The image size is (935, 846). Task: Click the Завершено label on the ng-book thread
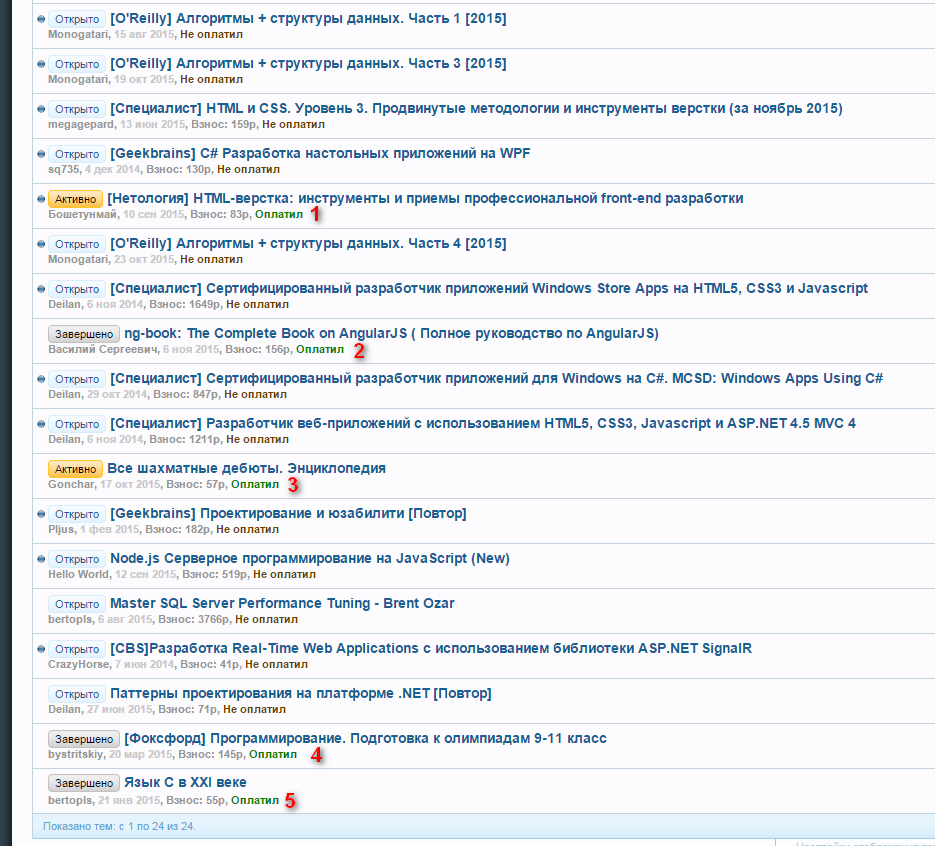(x=84, y=334)
